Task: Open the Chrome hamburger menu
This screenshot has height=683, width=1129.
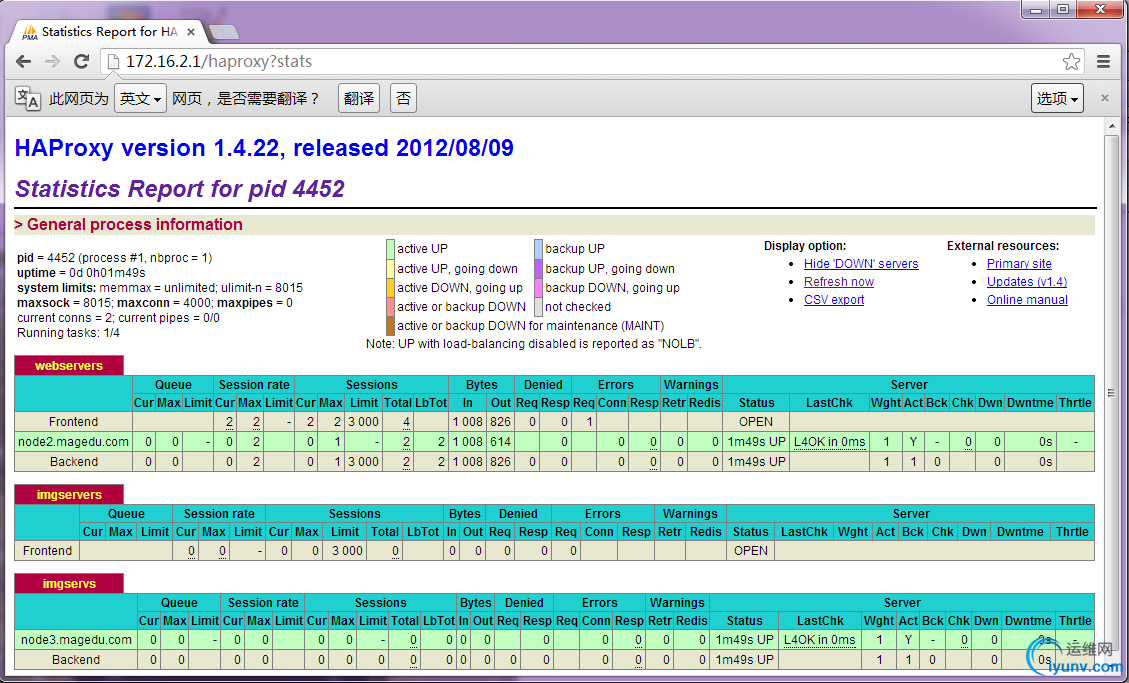Action: point(1103,62)
